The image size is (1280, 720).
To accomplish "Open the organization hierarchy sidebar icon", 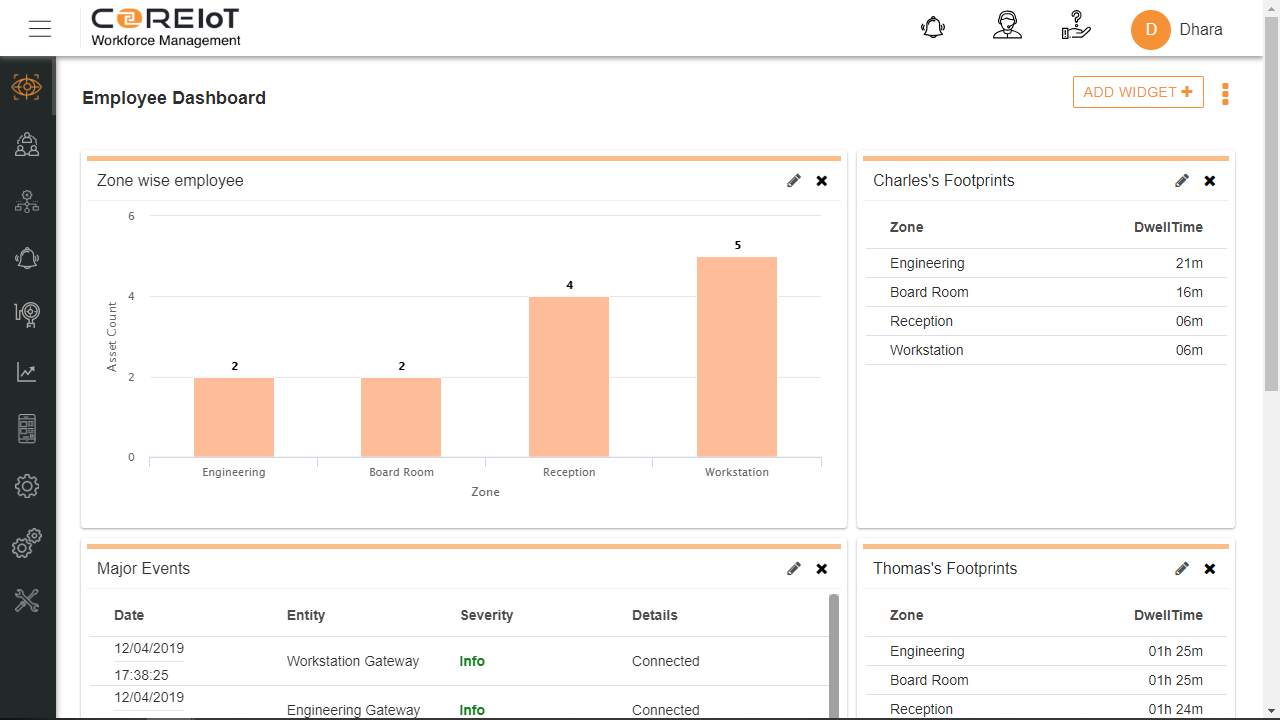I will point(27,202).
